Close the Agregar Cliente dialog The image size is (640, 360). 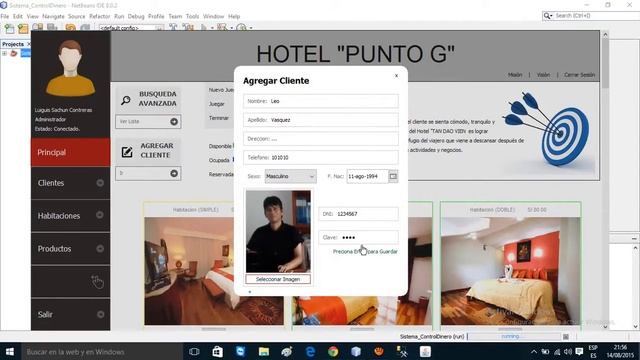click(x=396, y=76)
